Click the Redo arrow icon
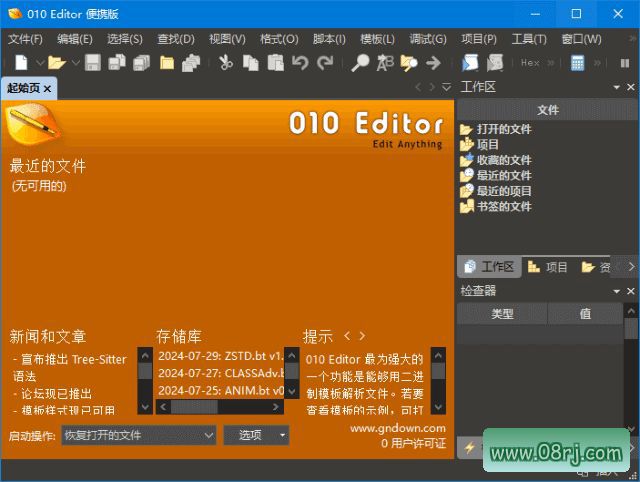Image resolution: width=640 pixels, height=482 pixels. click(325, 63)
